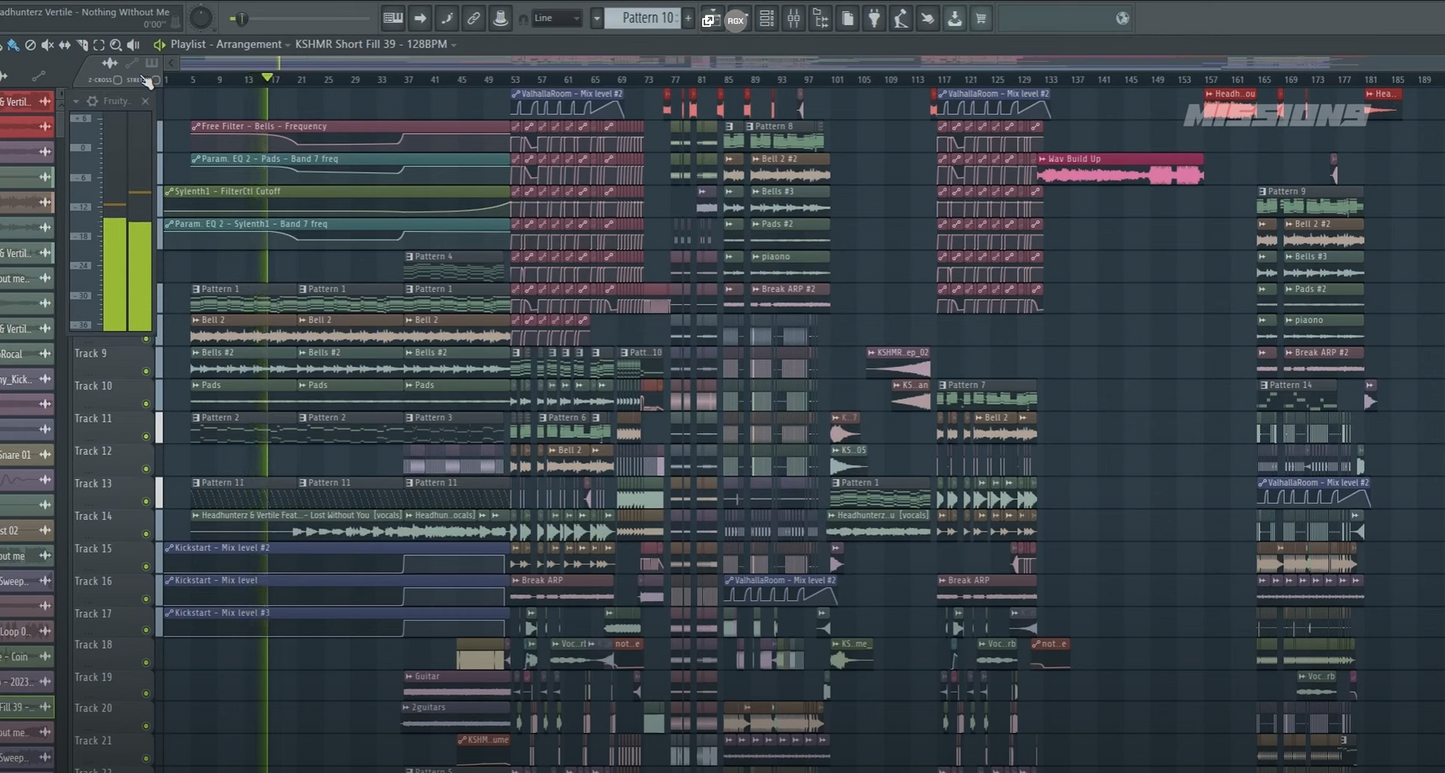Click the typing keyboard to piano icon
1445x773 pixels.
pos(393,18)
